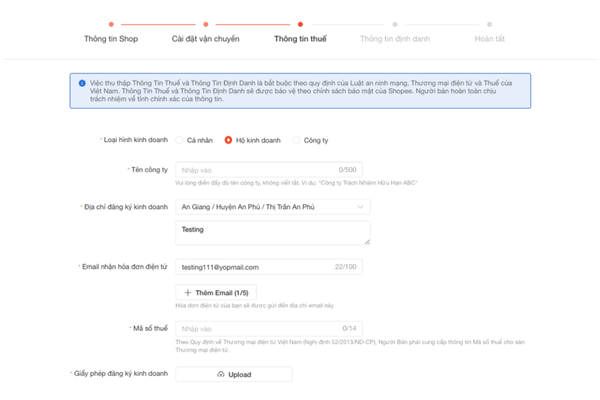Image resolution: width=600 pixels, height=400 pixels.
Task: Click the step dot above Cài đặt vận chuyển
Action: pyautogui.click(x=205, y=23)
